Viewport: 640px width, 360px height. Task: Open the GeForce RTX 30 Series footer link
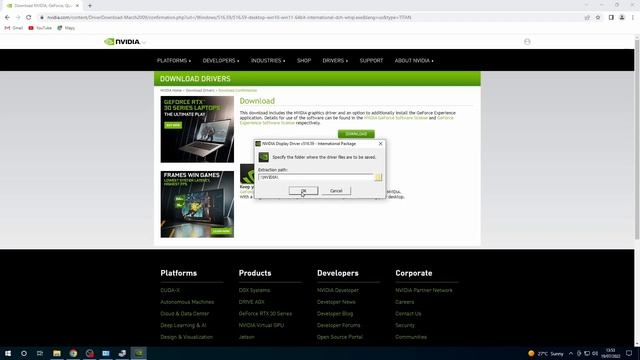(x=265, y=314)
